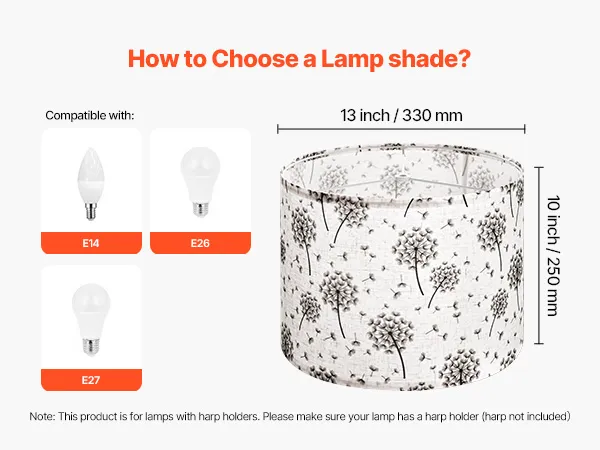The image size is (600, 450).
Task: Click the 'Compatible with:' label
Action: click(90, 115)
